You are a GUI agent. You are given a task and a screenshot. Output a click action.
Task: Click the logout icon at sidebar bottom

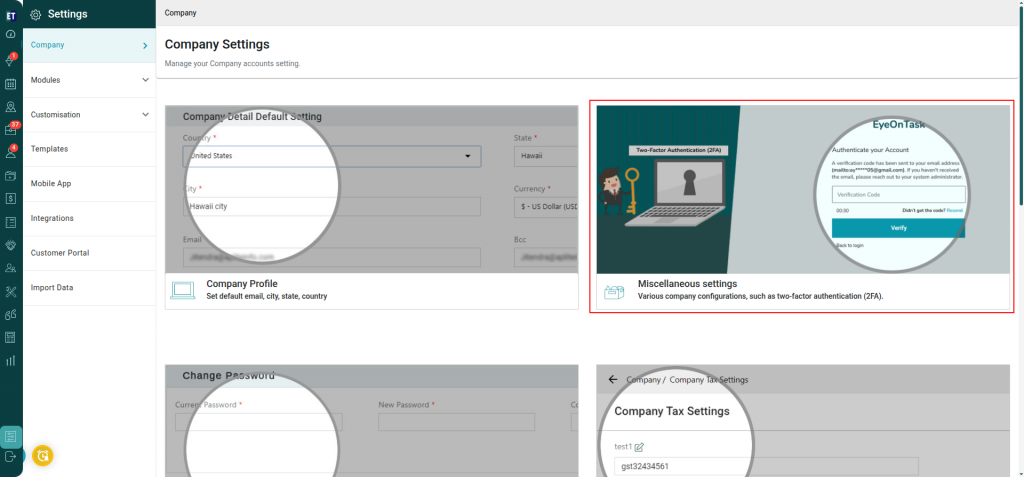coord(10,456)
